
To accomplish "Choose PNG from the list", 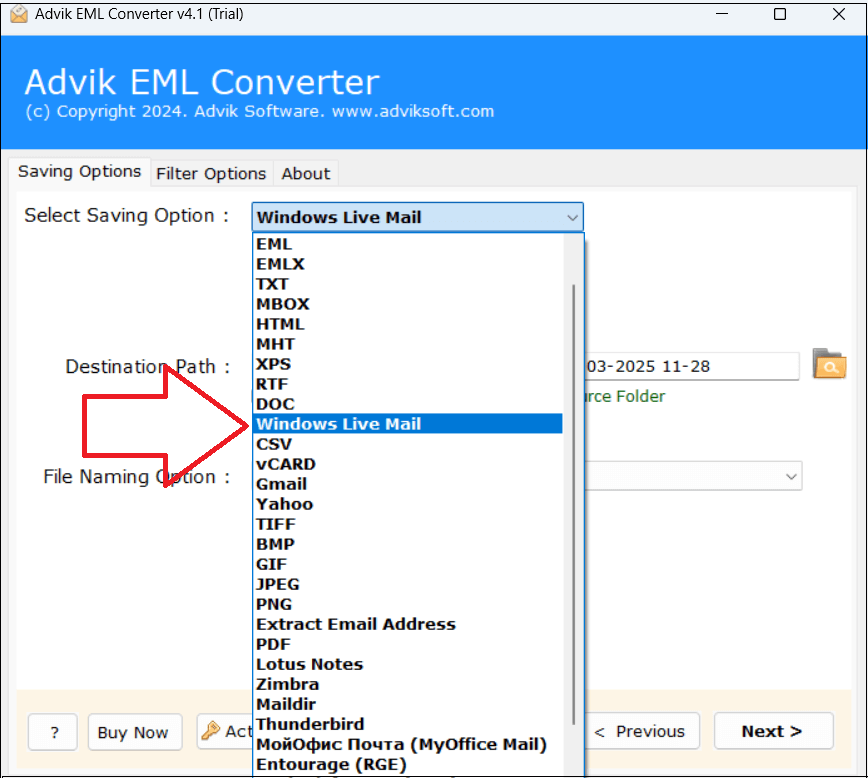I will (x=407, y=604).
